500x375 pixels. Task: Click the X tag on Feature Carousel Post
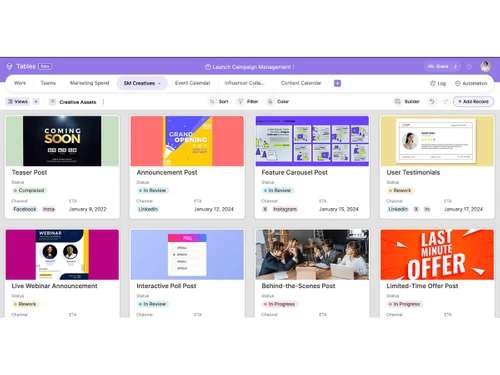[x=265, y=209]
